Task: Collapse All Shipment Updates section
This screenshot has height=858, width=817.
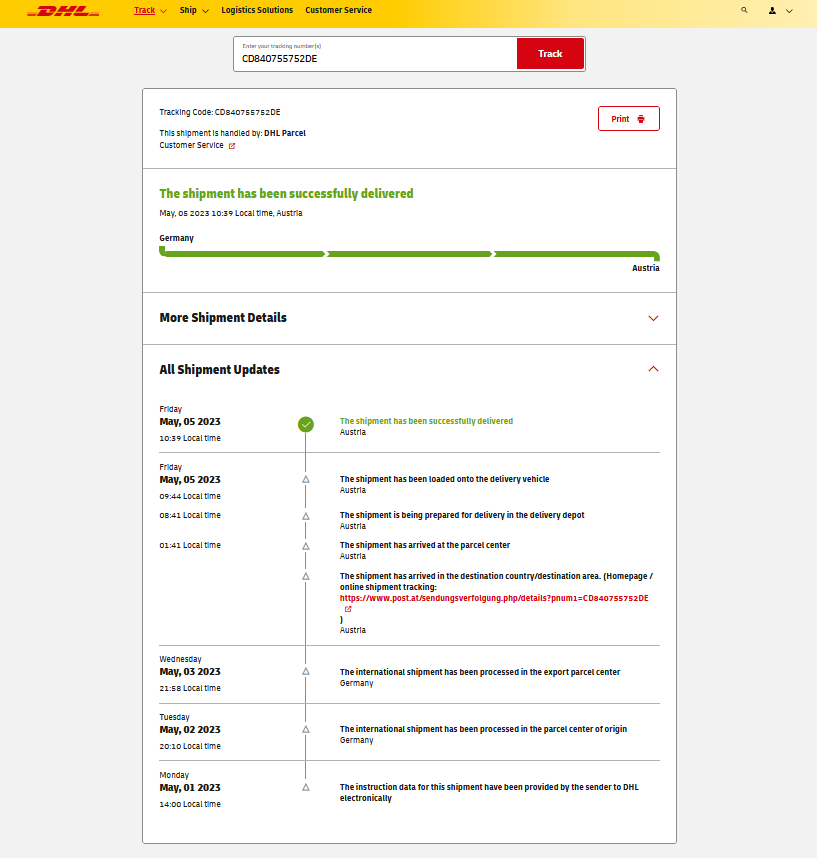Action: point(653,369)
